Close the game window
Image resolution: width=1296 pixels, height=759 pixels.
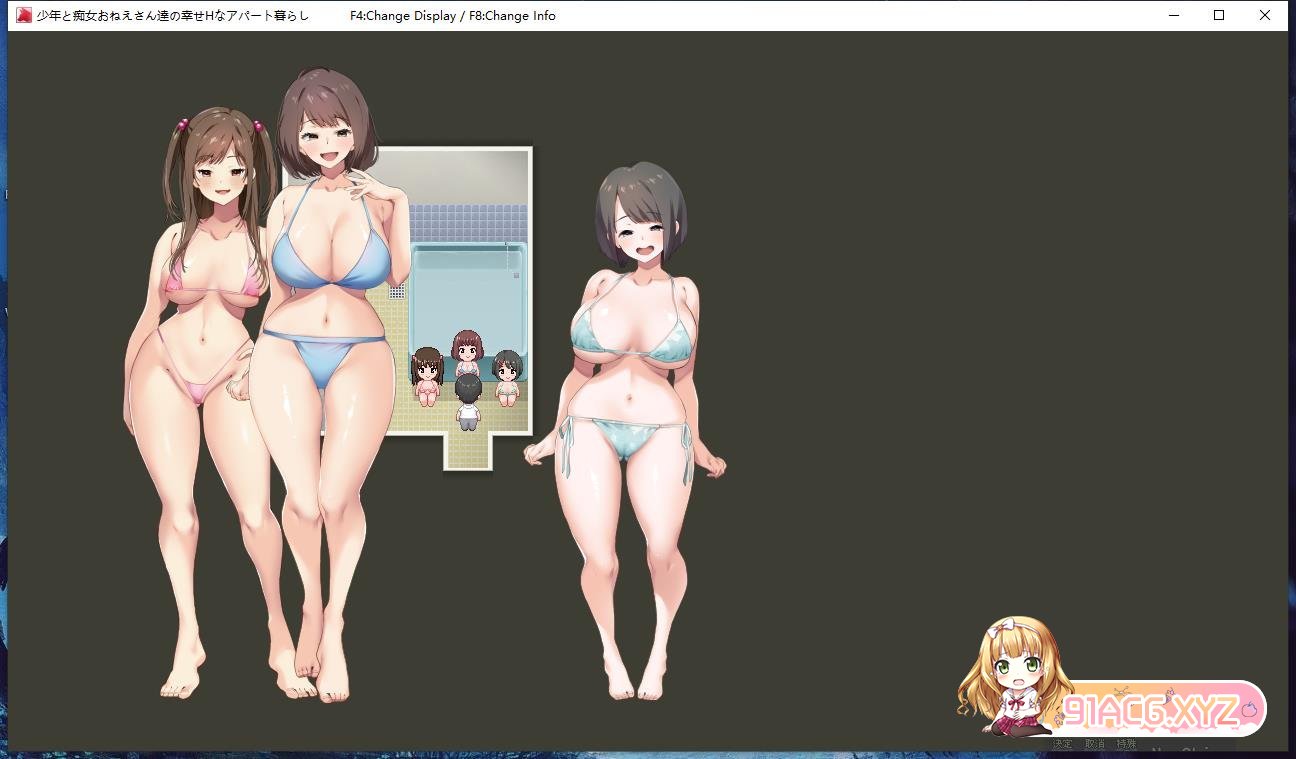click(1265, 15)
